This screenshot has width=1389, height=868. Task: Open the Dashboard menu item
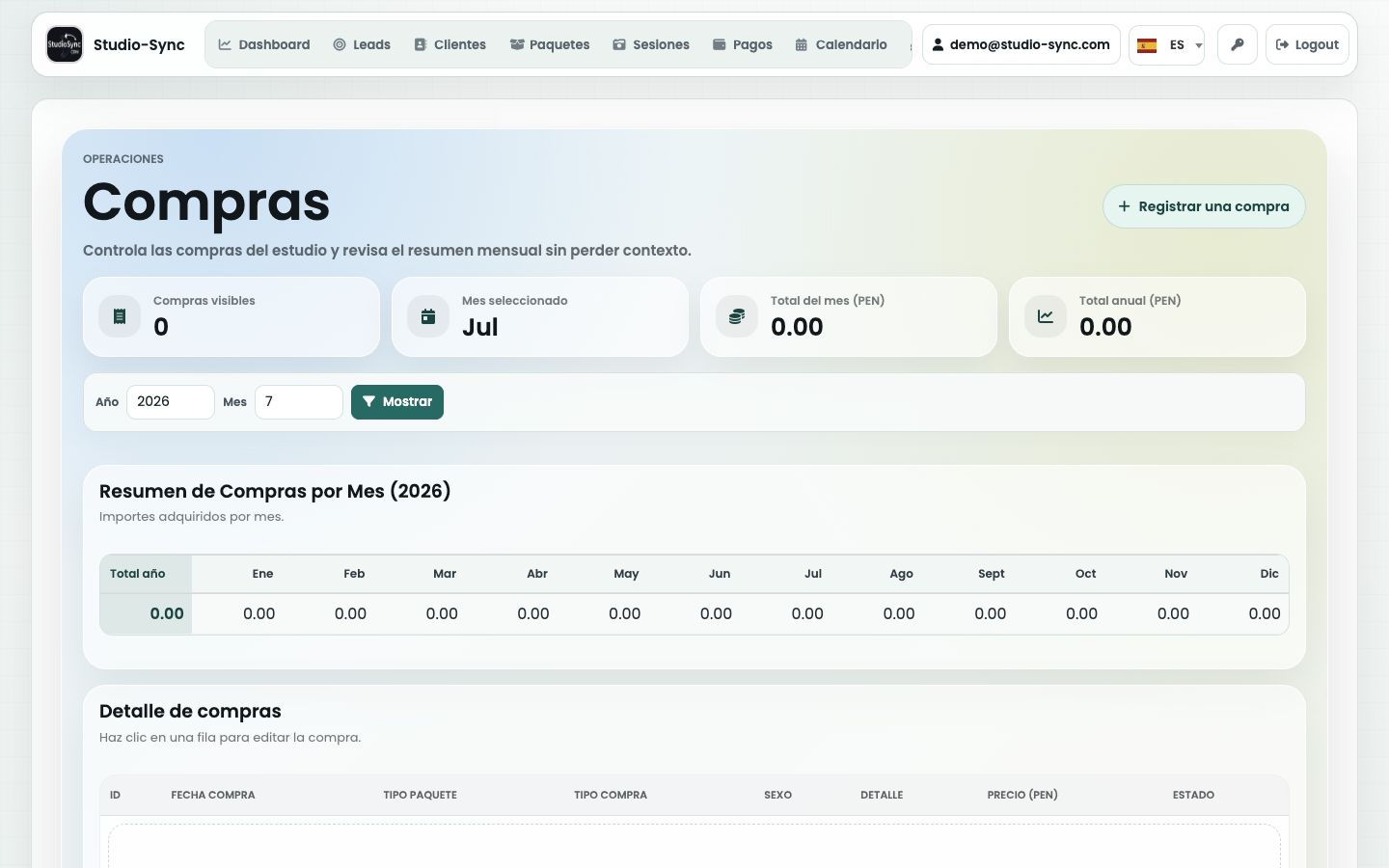coord(264,44)
